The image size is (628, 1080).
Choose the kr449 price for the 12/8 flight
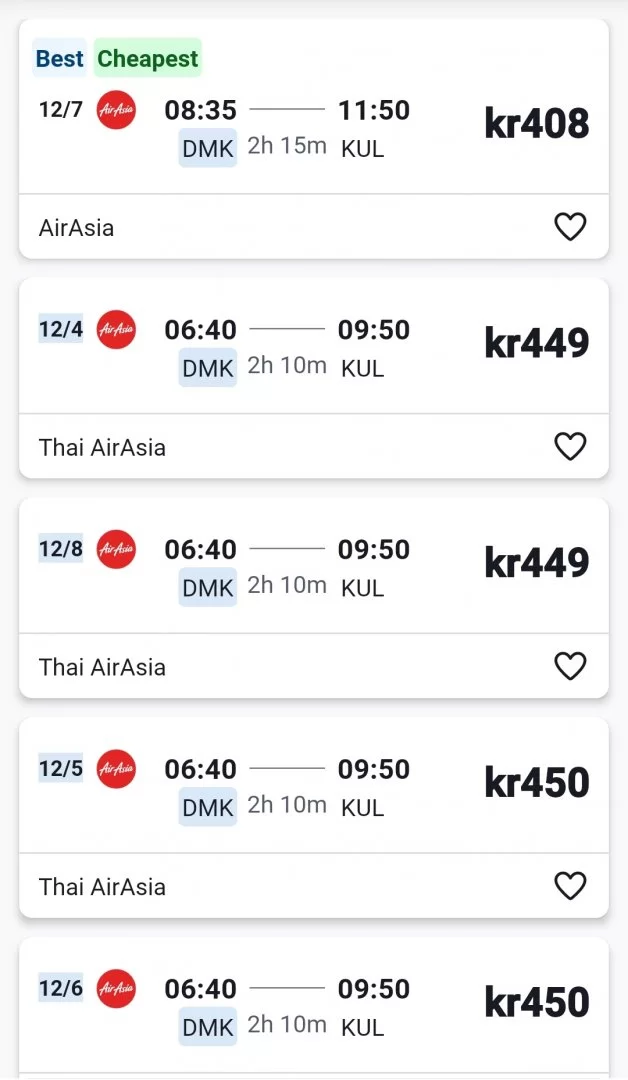tap(537, 563)
